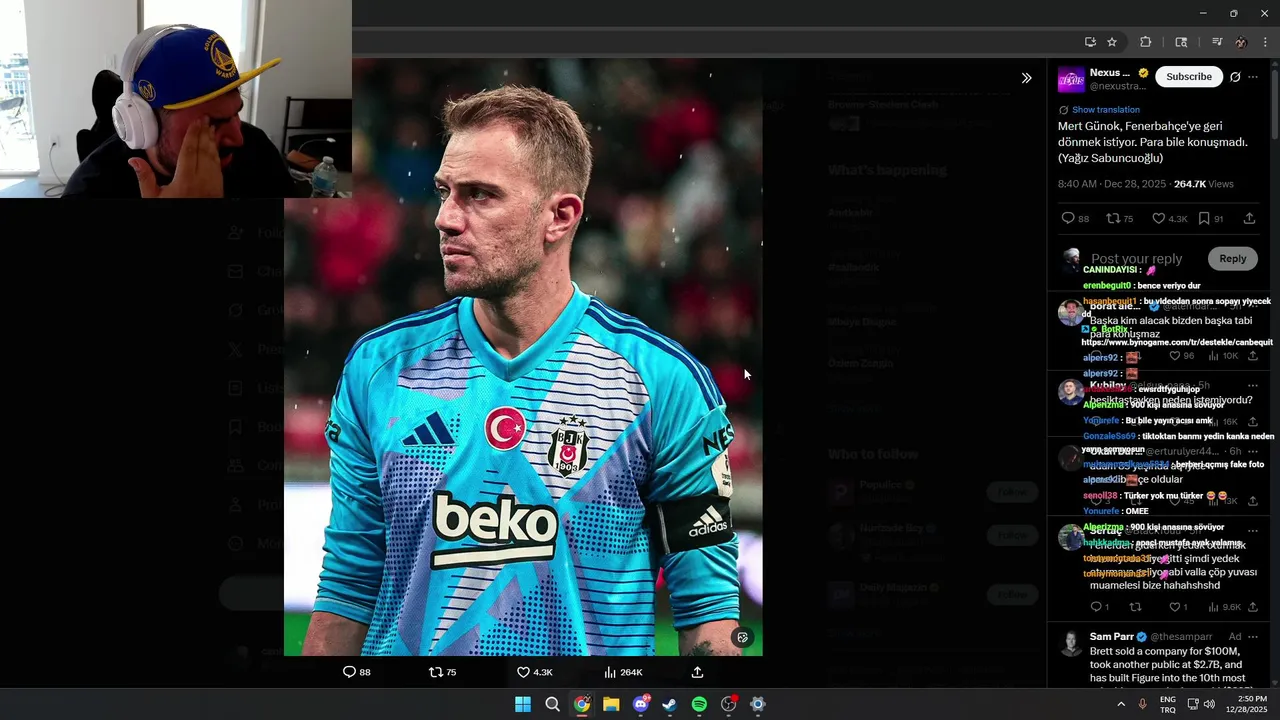Click Show translation link
Viewport: 1280px width, 720px height.
tap(1105, 110)
